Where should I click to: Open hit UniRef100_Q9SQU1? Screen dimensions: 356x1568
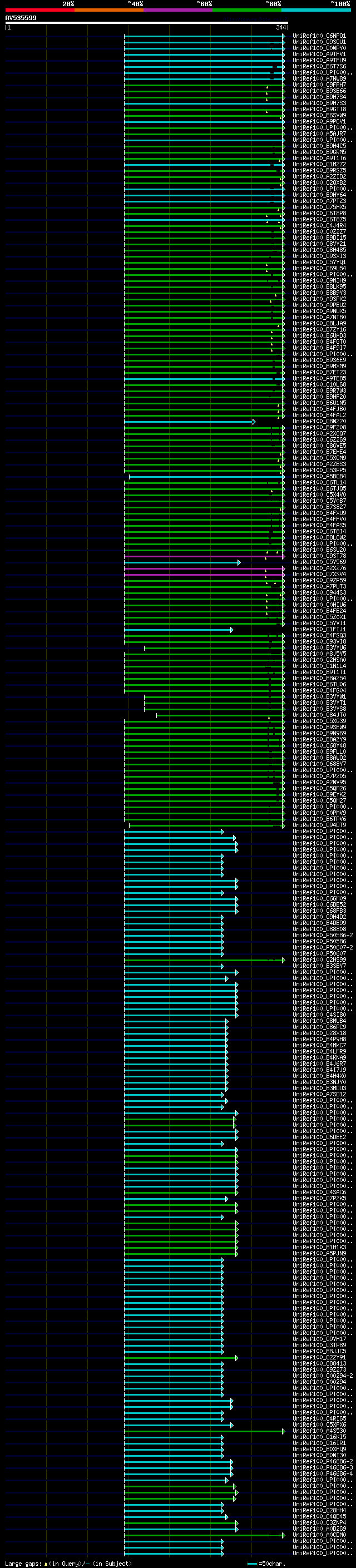319,42
